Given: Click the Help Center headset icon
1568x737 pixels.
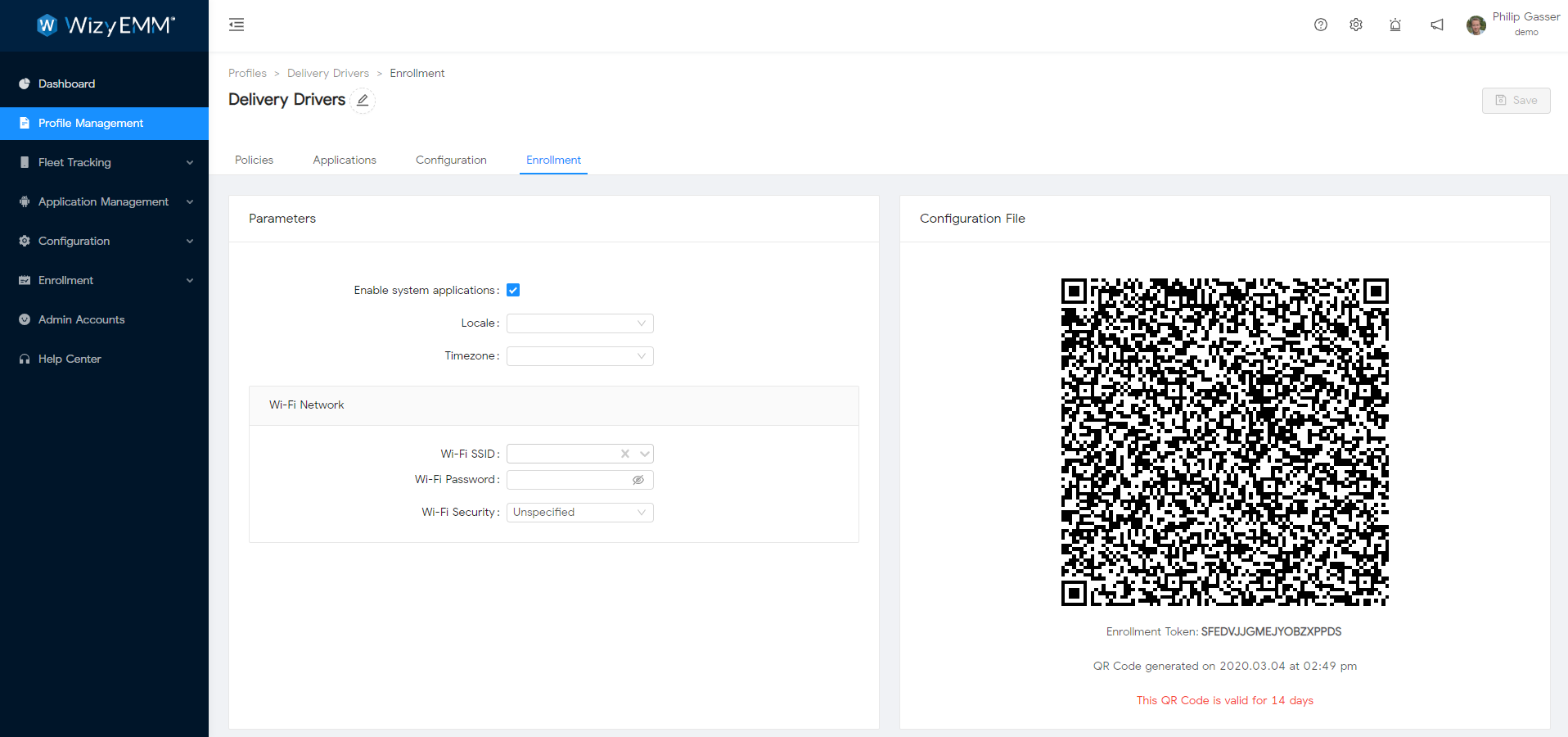Looking at the screenshot, I should tap(25, 359).
